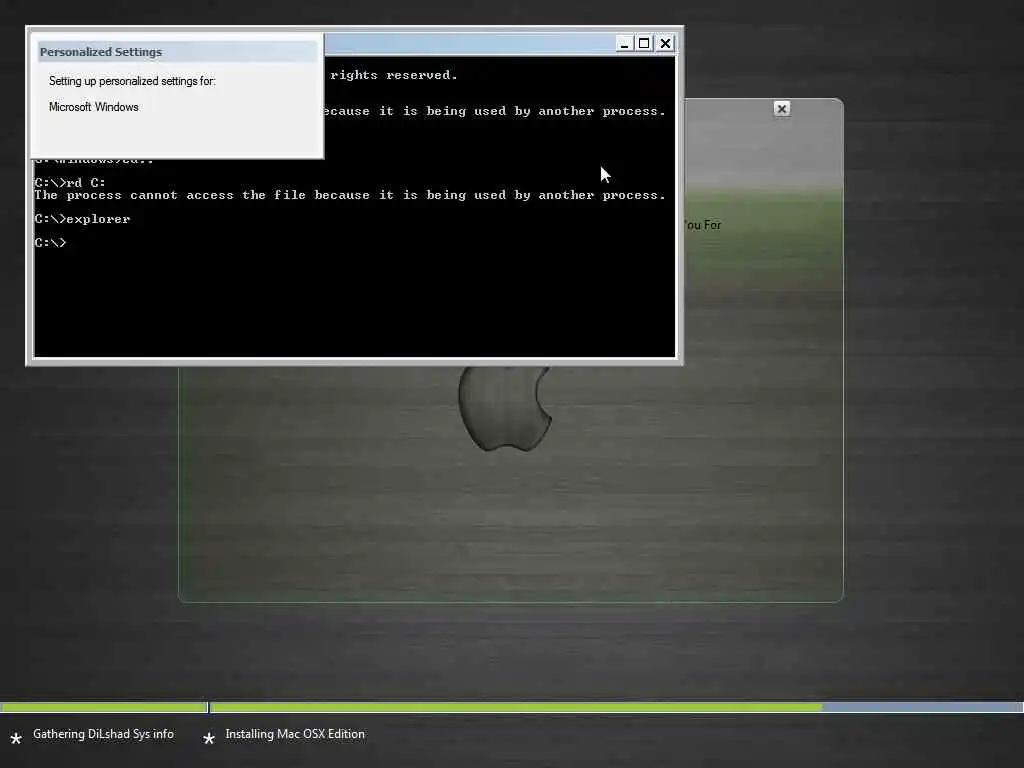This screenshot has height=768, width=1024.
Task: Close the command prompt window
Action: pos(665,44)
